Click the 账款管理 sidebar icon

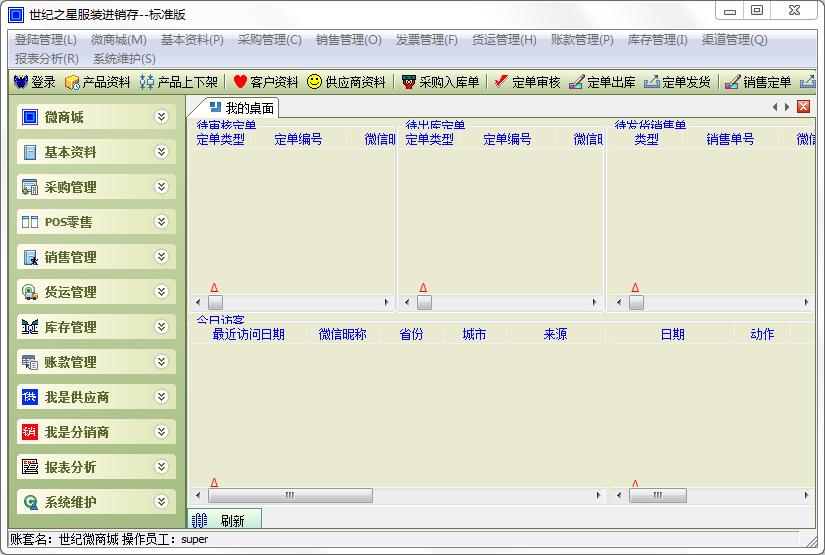coord(30,362)
